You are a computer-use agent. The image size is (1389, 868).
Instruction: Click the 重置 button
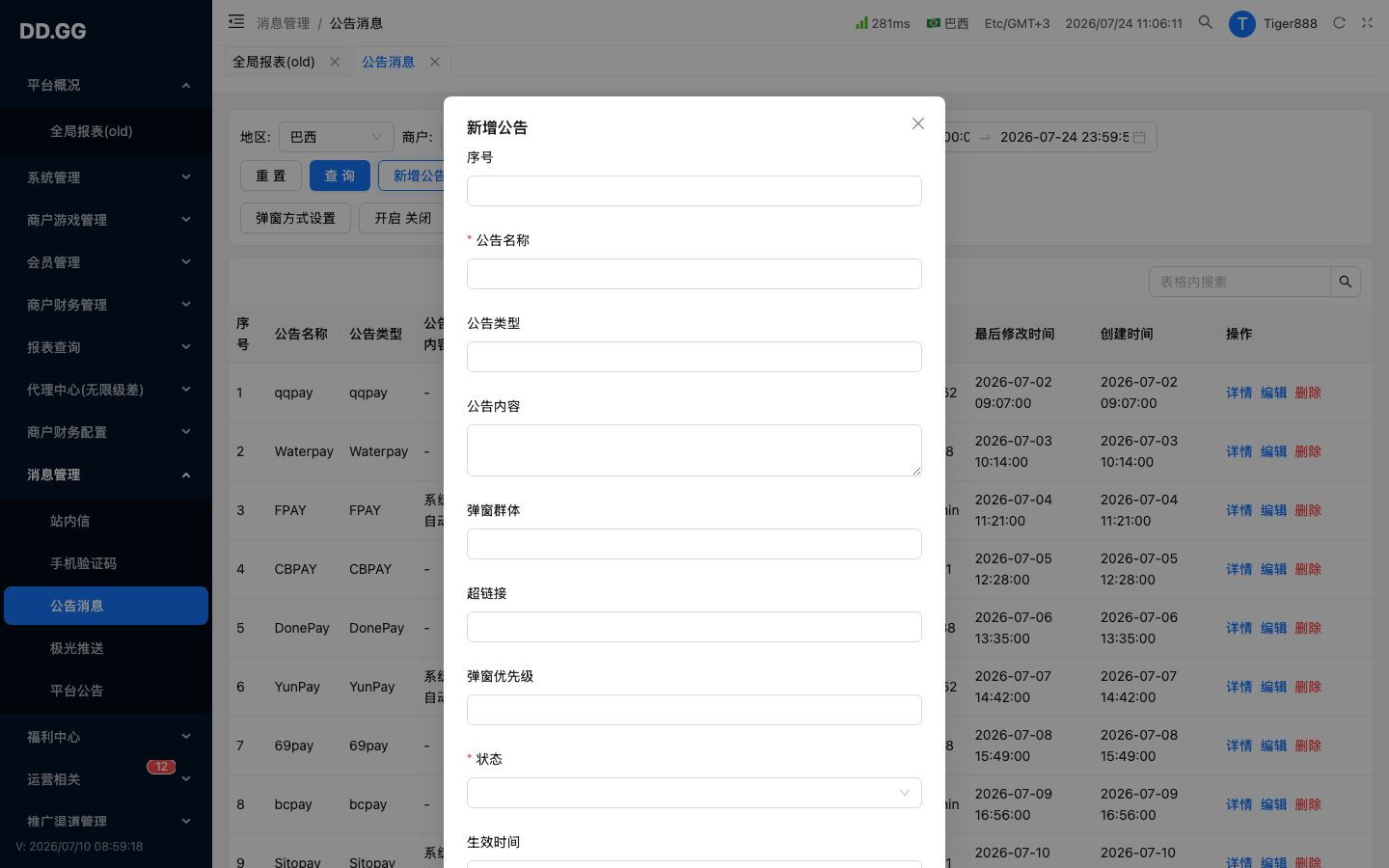click(x=271, y=176)
